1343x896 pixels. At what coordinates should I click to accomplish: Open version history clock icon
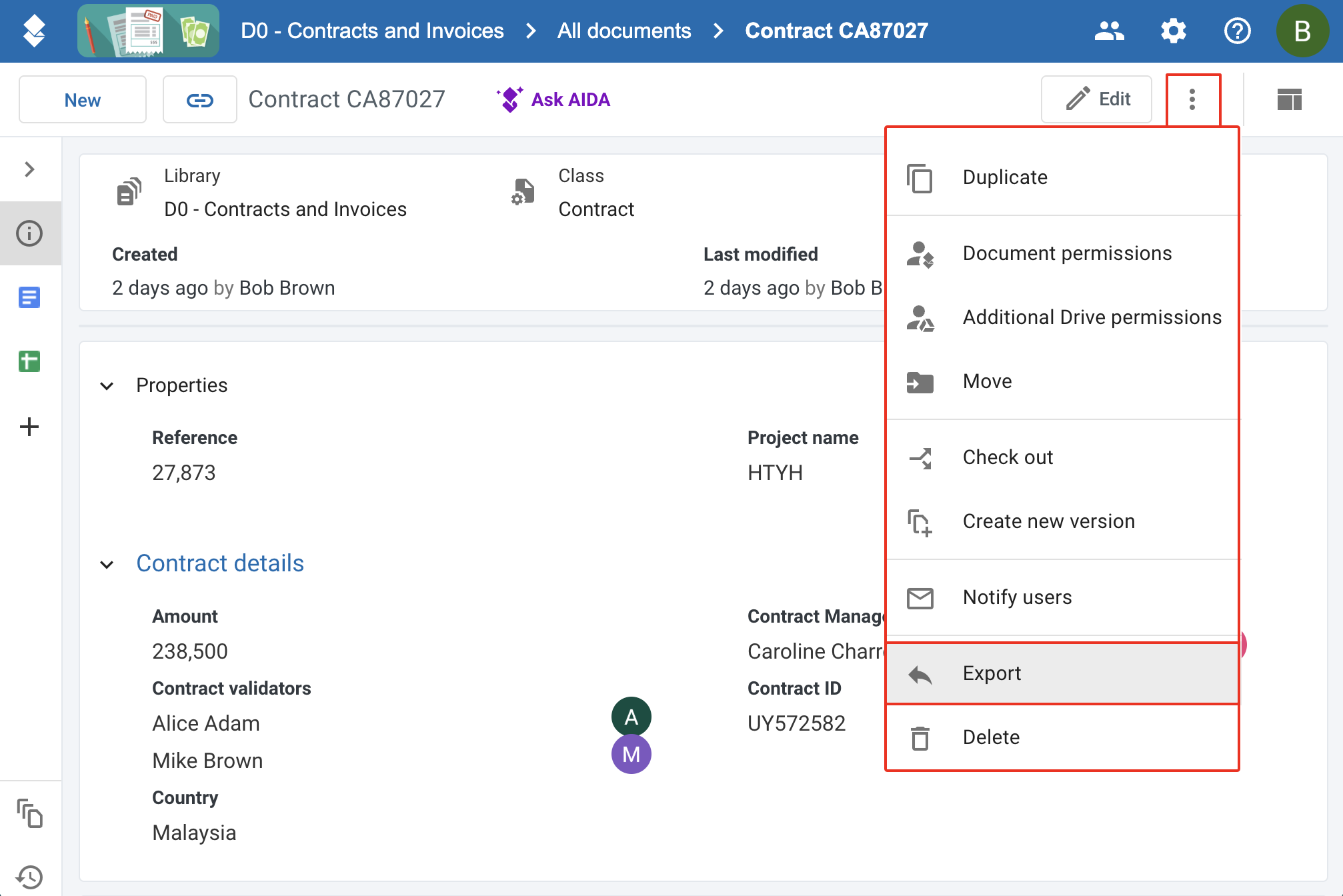(29, 876)
